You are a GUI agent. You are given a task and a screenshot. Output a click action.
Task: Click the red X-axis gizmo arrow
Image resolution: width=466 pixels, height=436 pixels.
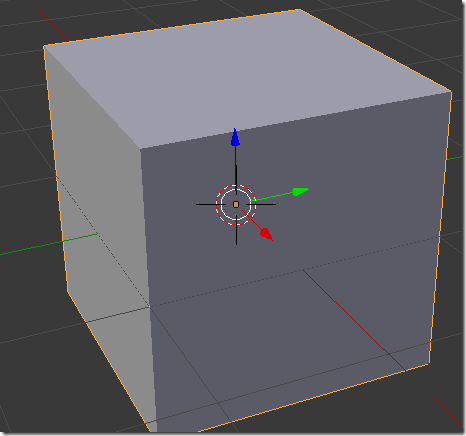(x=266, y=234)
